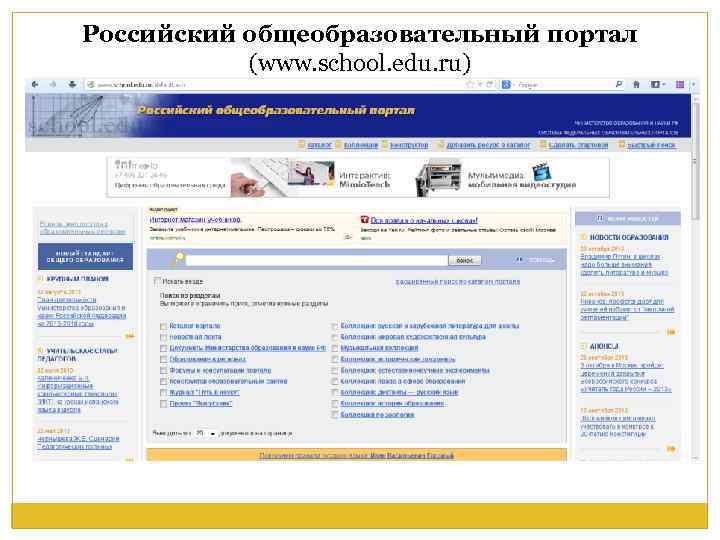Click the film clapper icon in banner
Image resolution: width=720 pixels, height=540 pixels.
click(542, 171)
